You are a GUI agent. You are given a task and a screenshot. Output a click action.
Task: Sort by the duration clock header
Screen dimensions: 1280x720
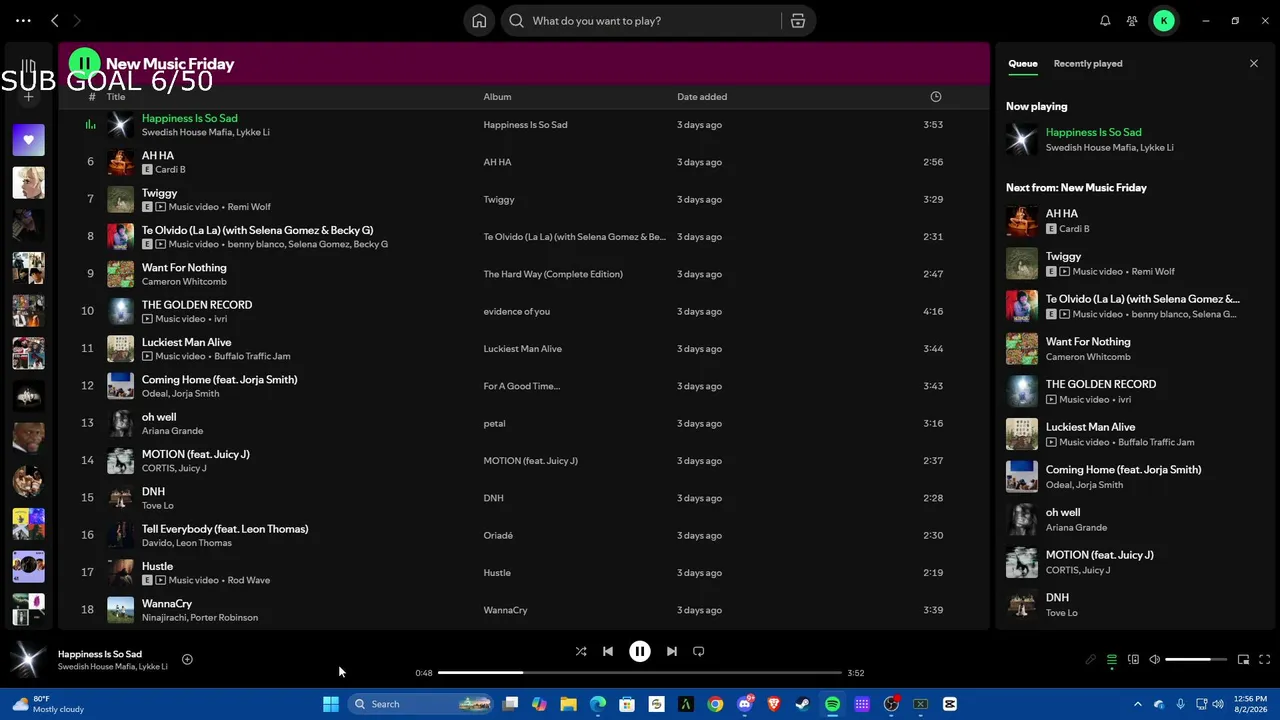tap(936, 97)
